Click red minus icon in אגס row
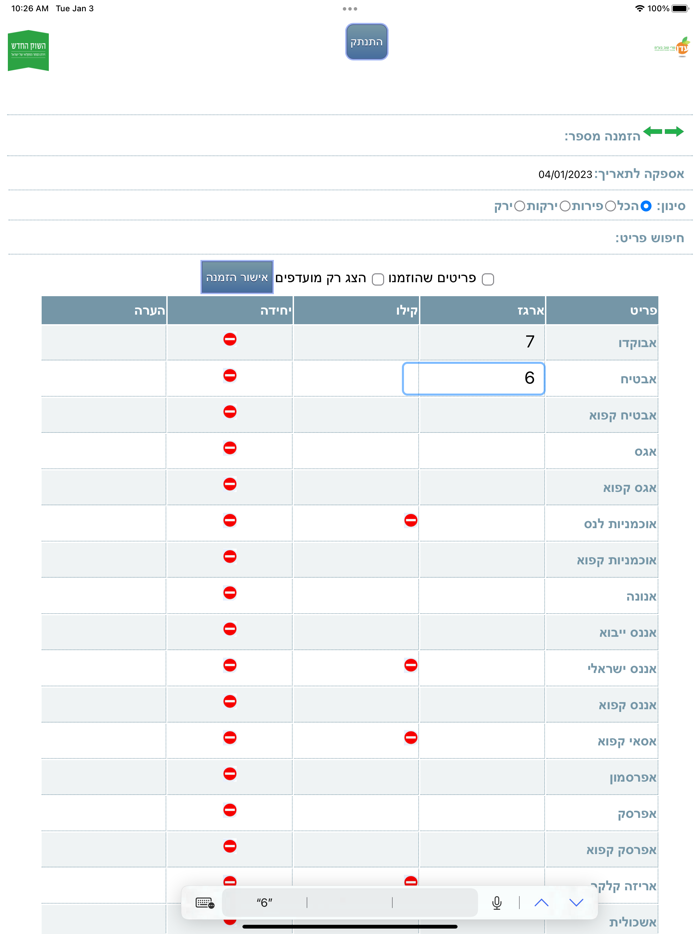Screen dimensions: 700x934 [x=230, y=448]
